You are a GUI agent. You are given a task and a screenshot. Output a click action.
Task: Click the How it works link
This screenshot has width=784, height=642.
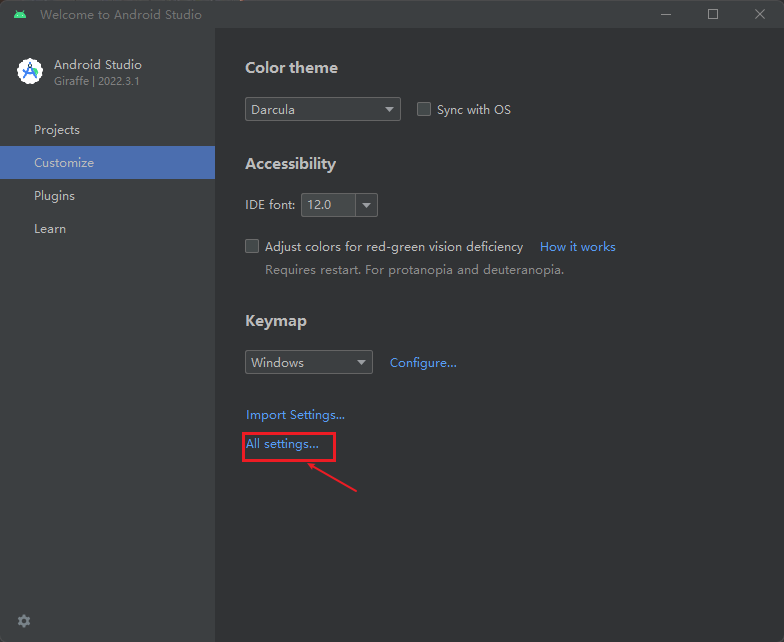pos(577,247)
